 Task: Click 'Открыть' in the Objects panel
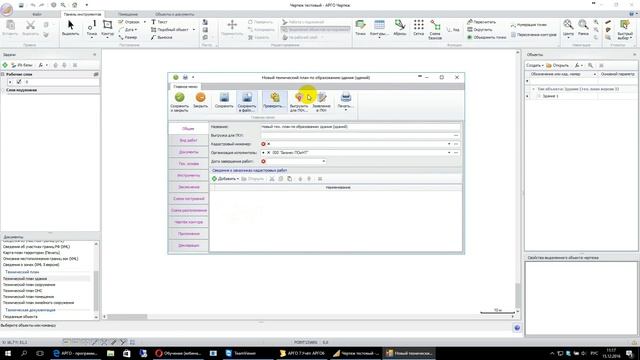[x=558, y=65]
